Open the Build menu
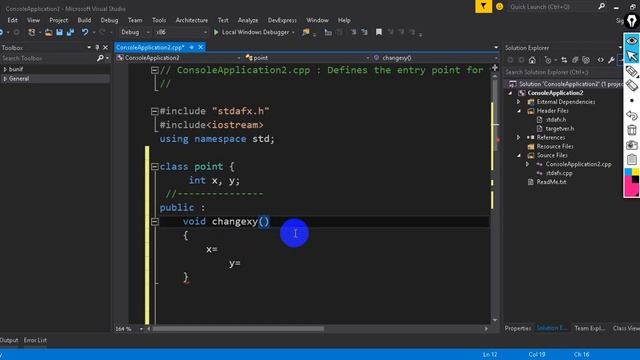This screenshot has width=640, height=360. point(84,20)
